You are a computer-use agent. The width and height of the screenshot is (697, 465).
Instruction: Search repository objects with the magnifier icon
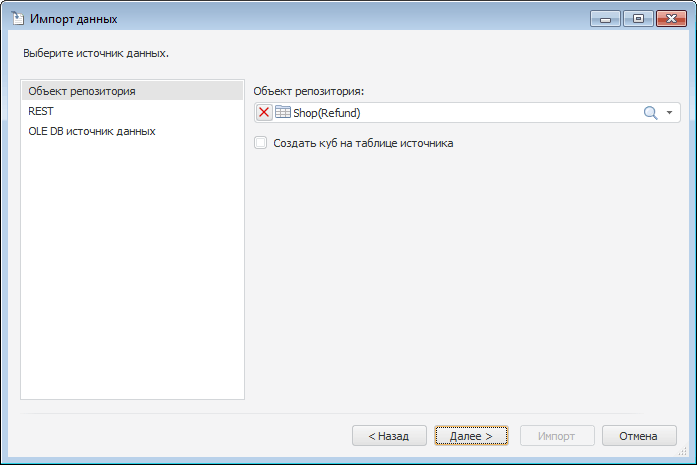coord(650,113)
